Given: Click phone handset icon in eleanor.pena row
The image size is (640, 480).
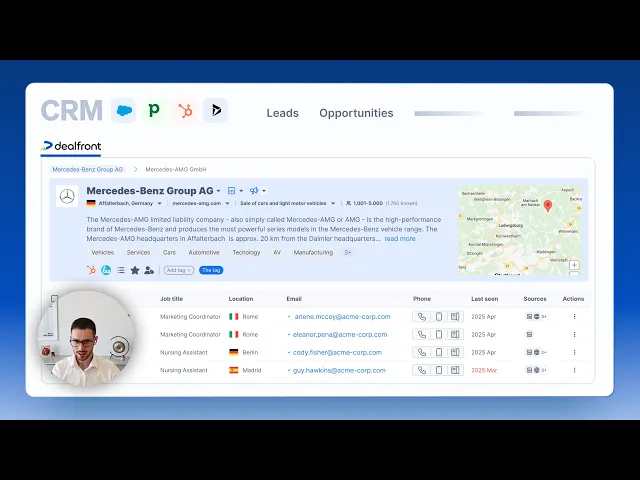Looking at the screenshot, I should point(422,335).
